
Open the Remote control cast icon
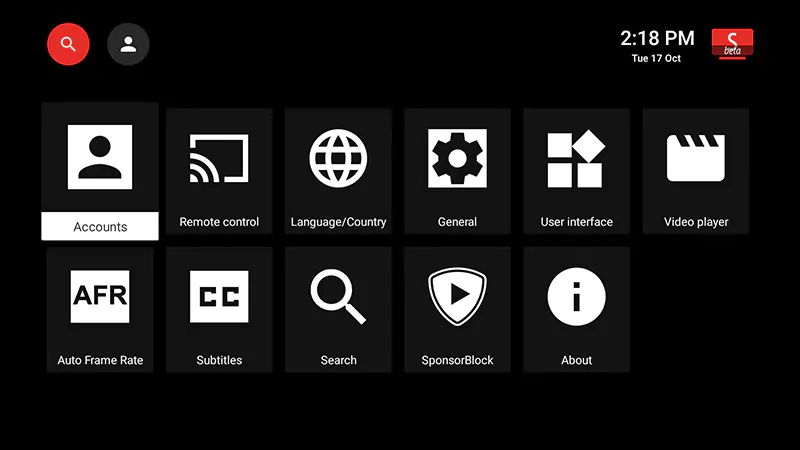[219, 158]
